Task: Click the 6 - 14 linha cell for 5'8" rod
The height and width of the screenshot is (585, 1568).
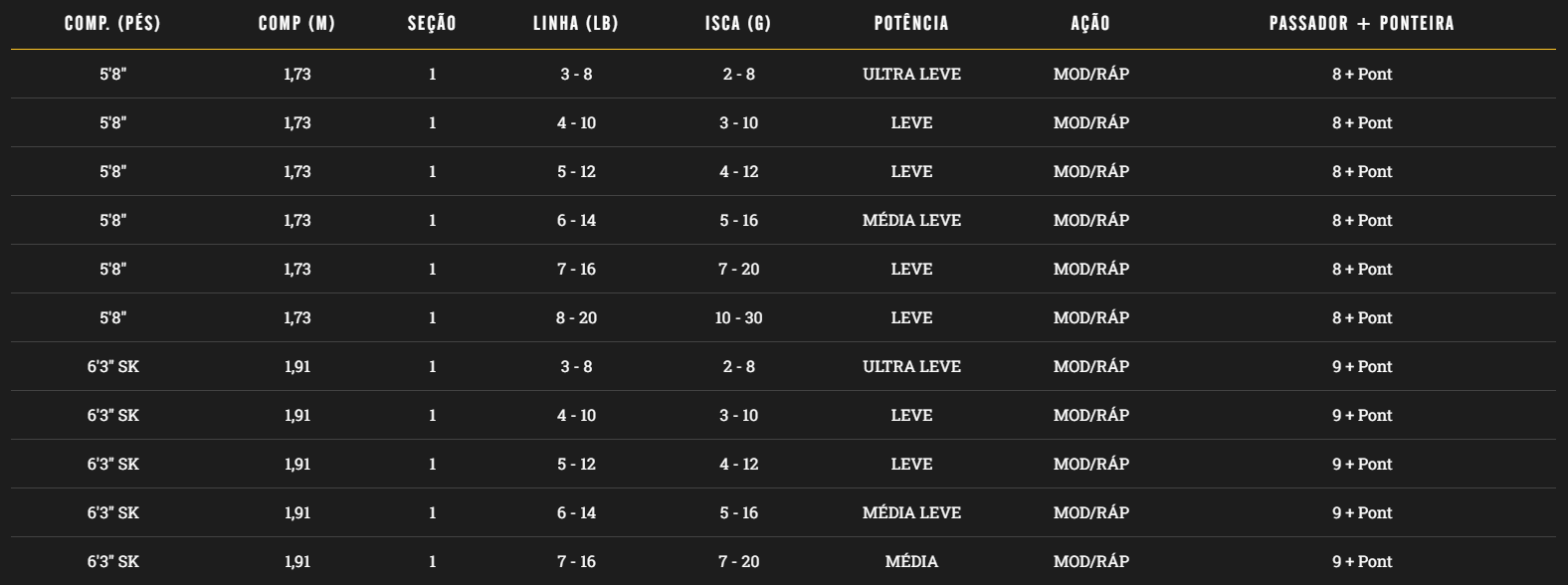Action: pos(576,220)
